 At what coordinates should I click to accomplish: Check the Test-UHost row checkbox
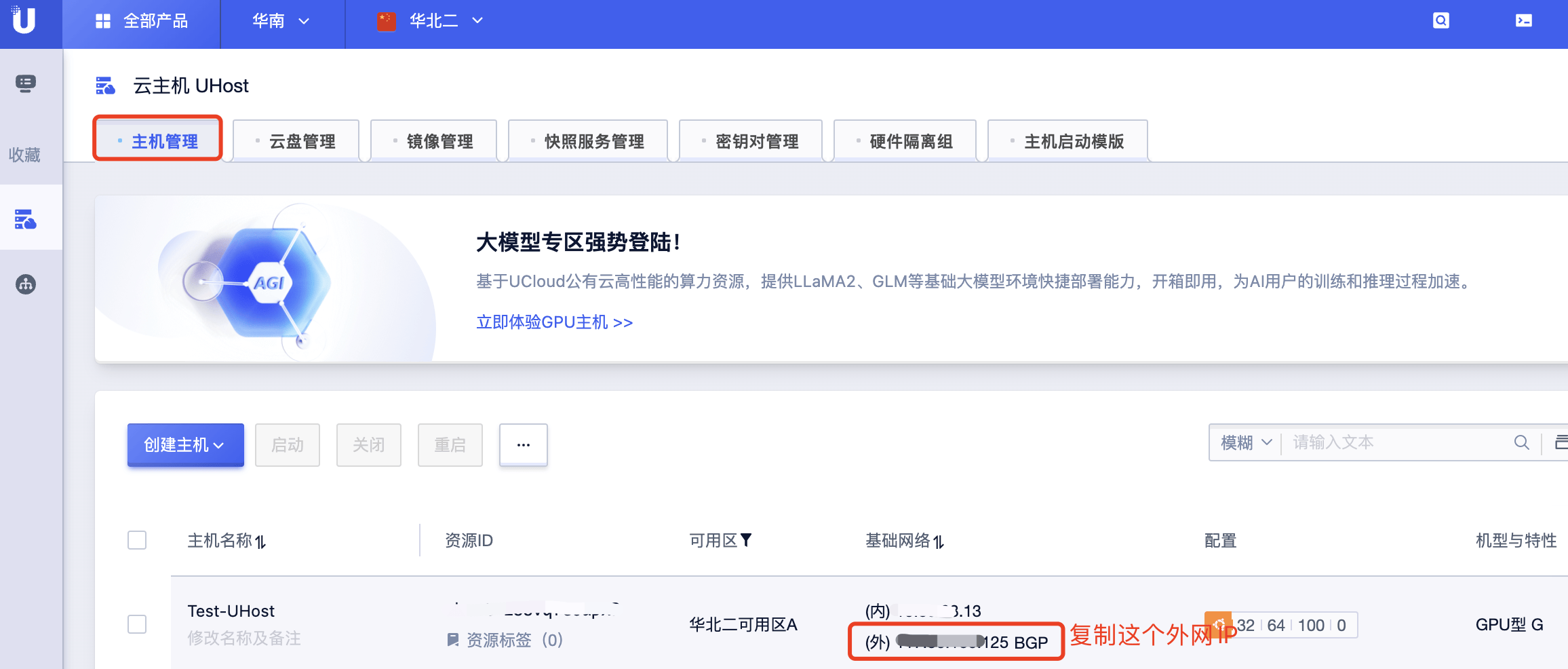(x=137, y=624)
